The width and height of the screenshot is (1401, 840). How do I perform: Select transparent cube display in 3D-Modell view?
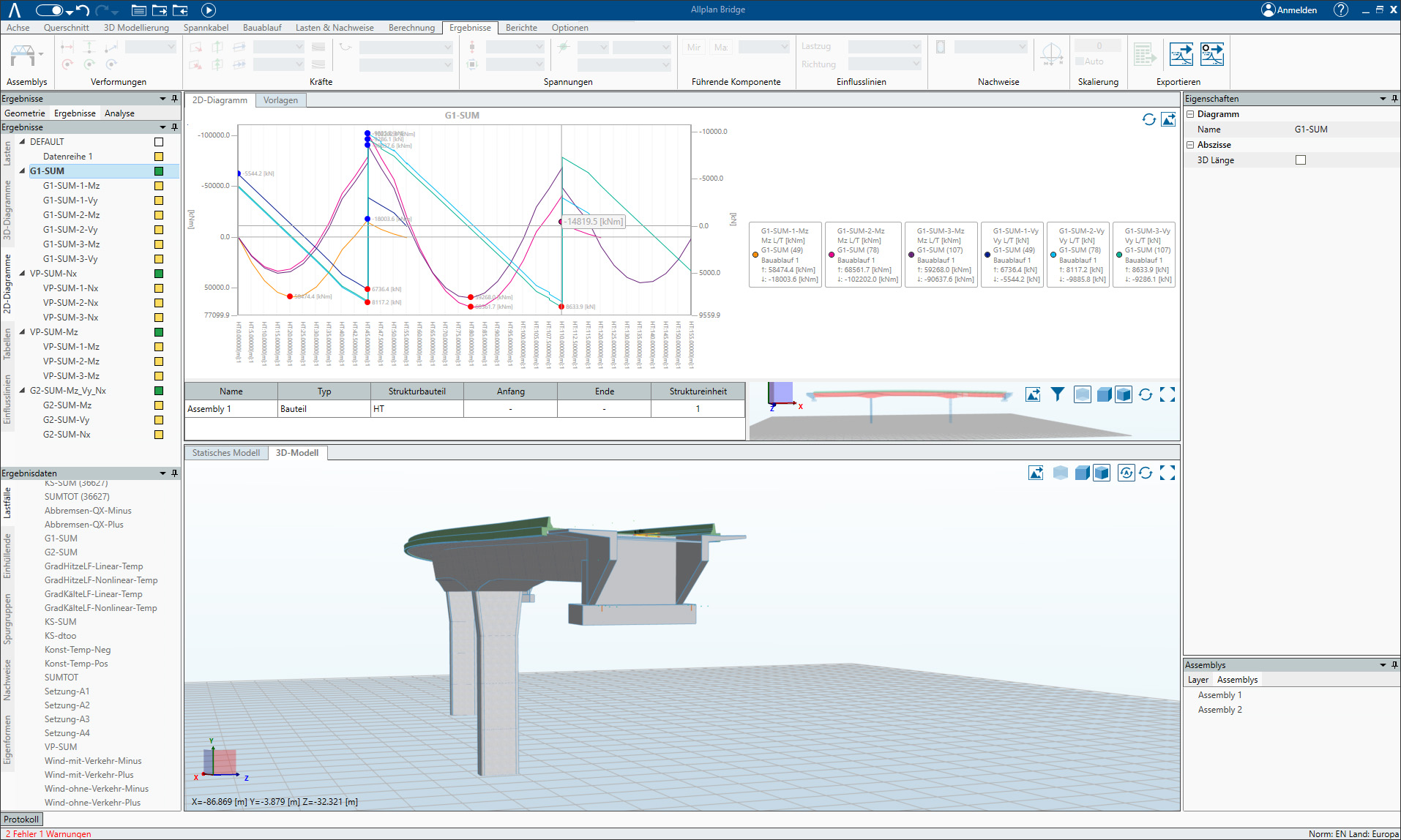click(x=1060, y=473)
